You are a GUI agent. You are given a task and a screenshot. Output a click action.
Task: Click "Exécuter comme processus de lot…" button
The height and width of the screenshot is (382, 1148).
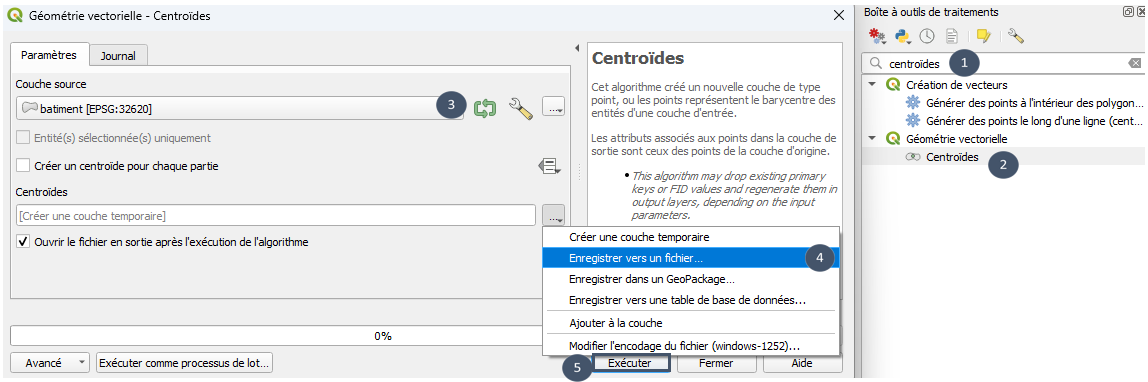[184, 363]
